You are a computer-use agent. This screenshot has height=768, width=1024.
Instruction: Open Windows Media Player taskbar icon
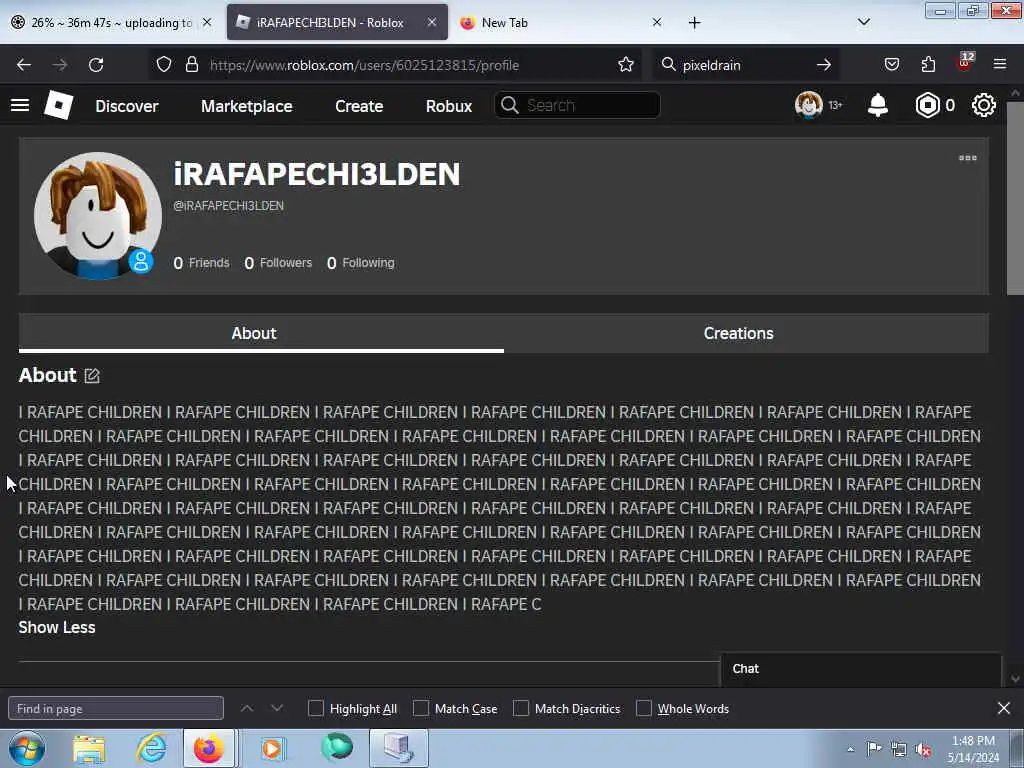click(272, 748)
